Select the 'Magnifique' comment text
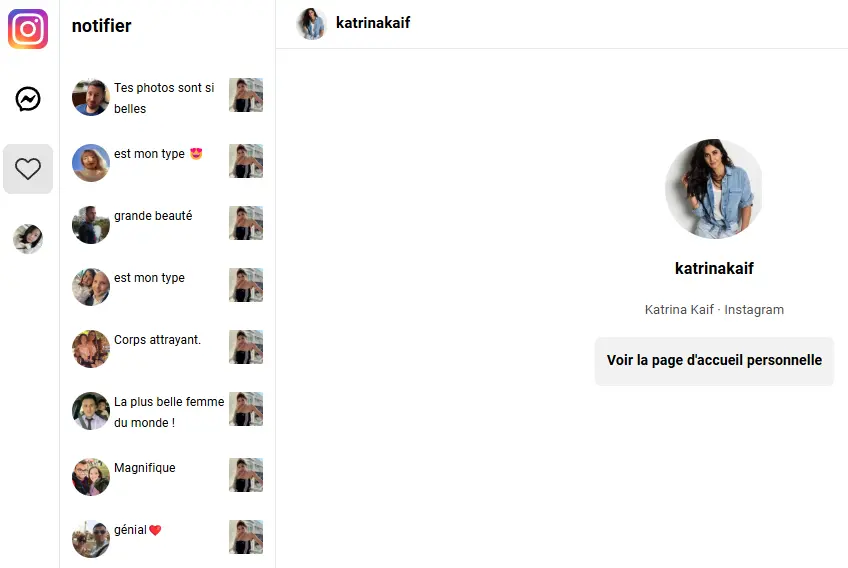 click(x=144, y=468)
